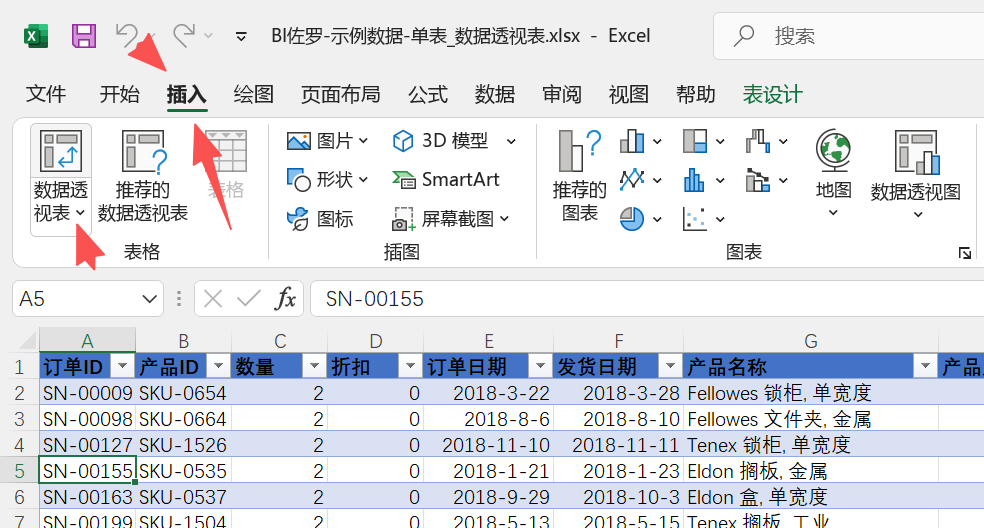Open the 表设计 tab

click(x=773, y=94)
